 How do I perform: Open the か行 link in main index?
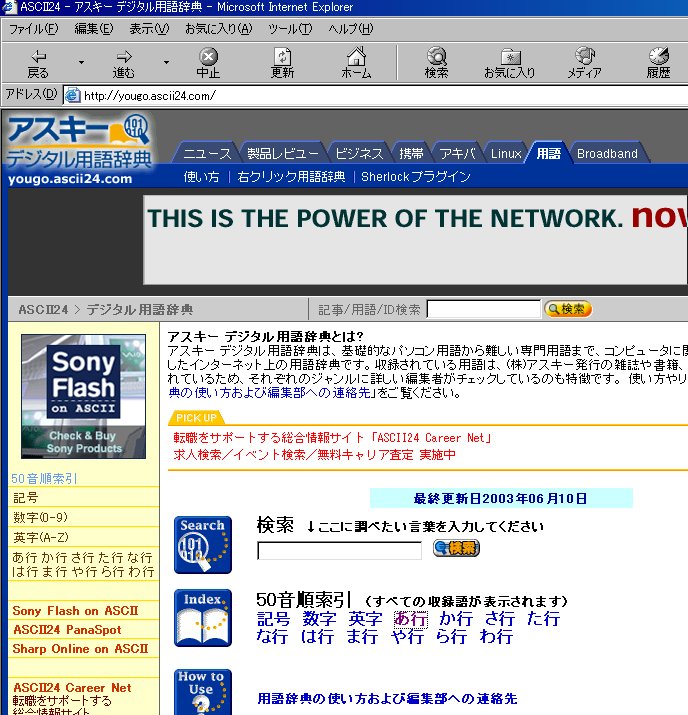456,619
